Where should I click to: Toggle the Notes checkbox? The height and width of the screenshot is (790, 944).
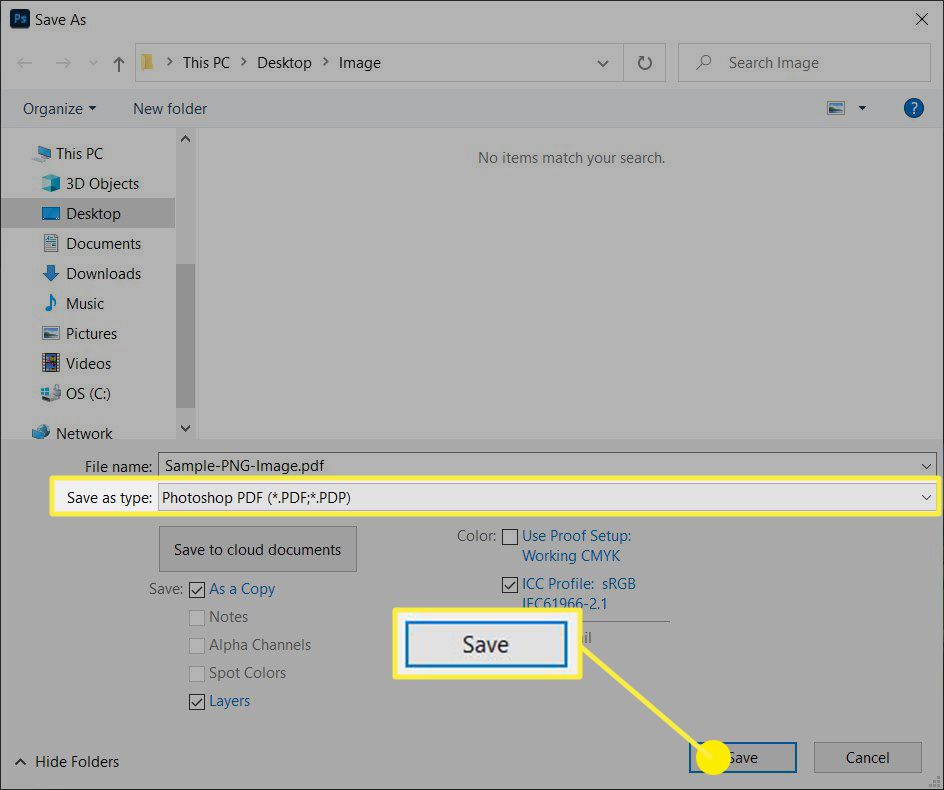coord(197,617)
